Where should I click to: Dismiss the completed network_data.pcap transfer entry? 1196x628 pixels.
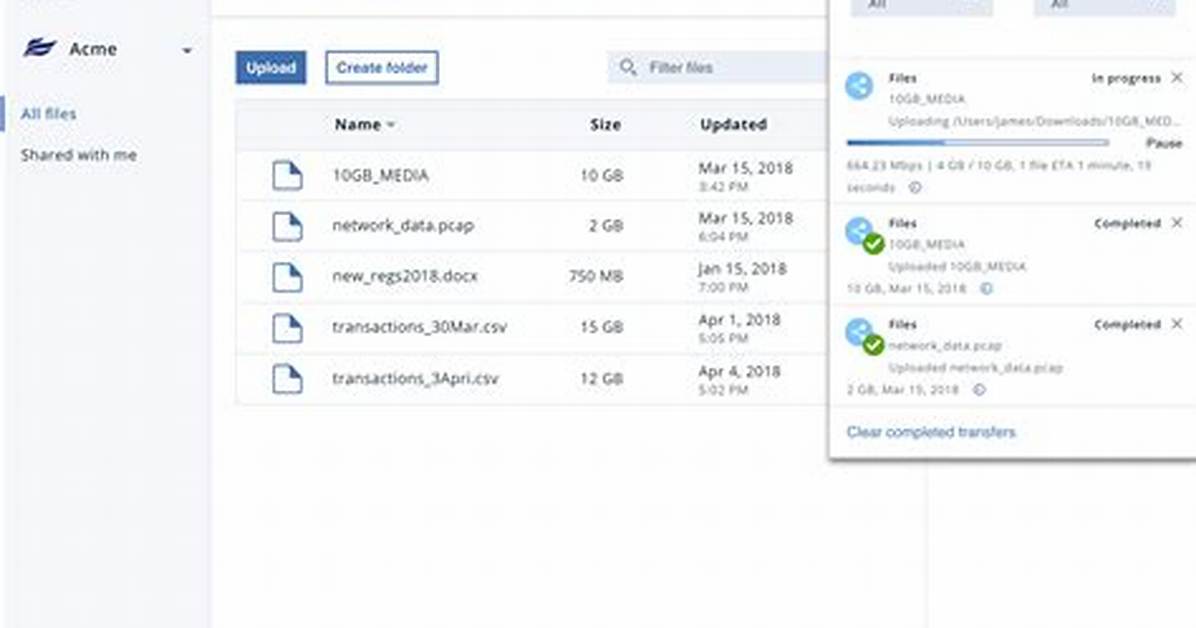1177,324
